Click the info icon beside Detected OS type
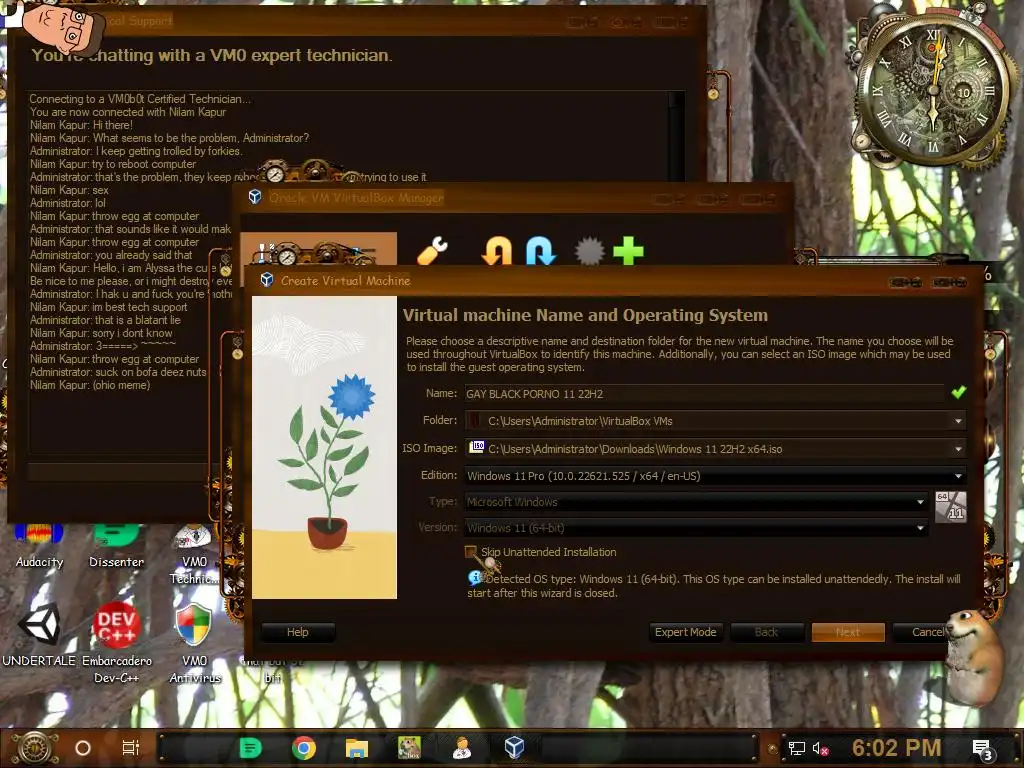Image resolution: width=1024 pixels, height=768 pixels. click(x=475, y=578)
